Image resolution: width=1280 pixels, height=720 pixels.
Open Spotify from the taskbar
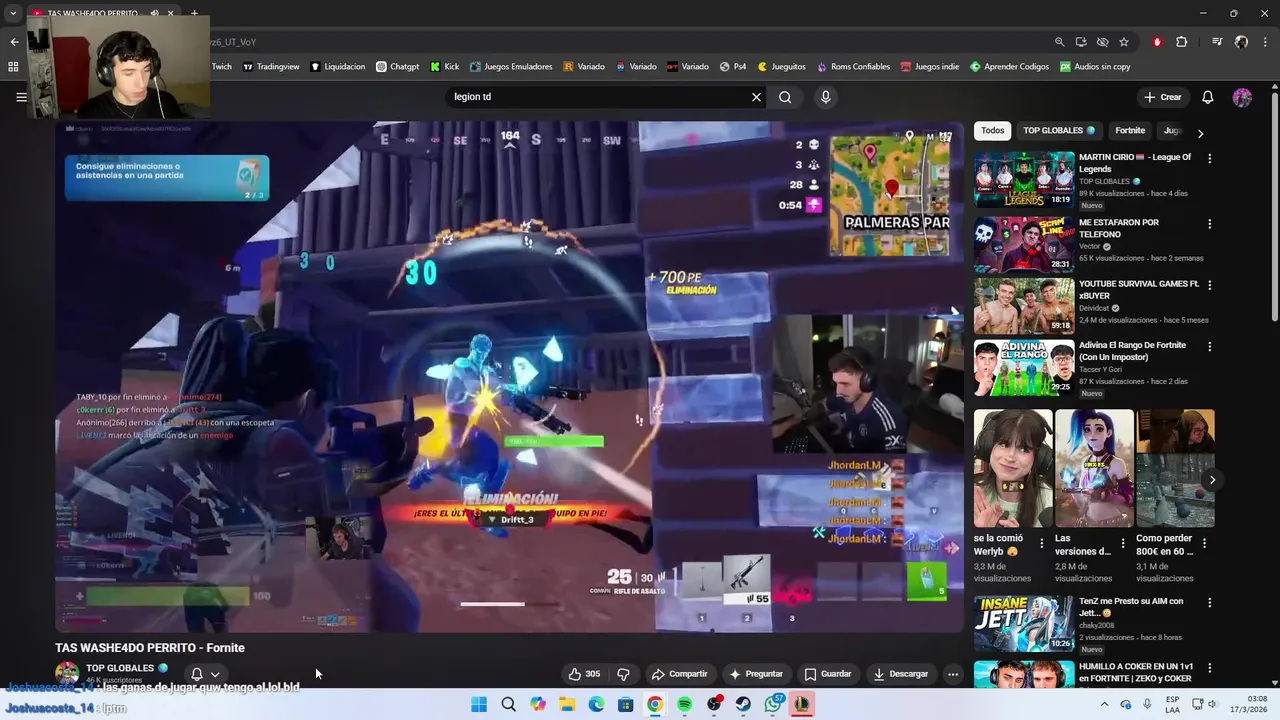(x=684, y=704)
